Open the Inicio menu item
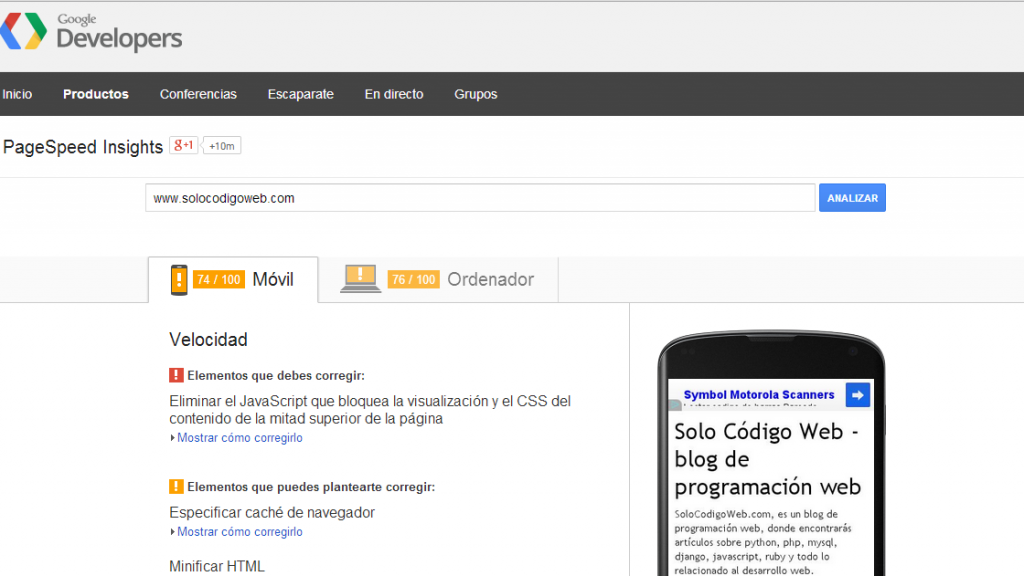Viewport: 1024px width, 576px height. [17, 94]
